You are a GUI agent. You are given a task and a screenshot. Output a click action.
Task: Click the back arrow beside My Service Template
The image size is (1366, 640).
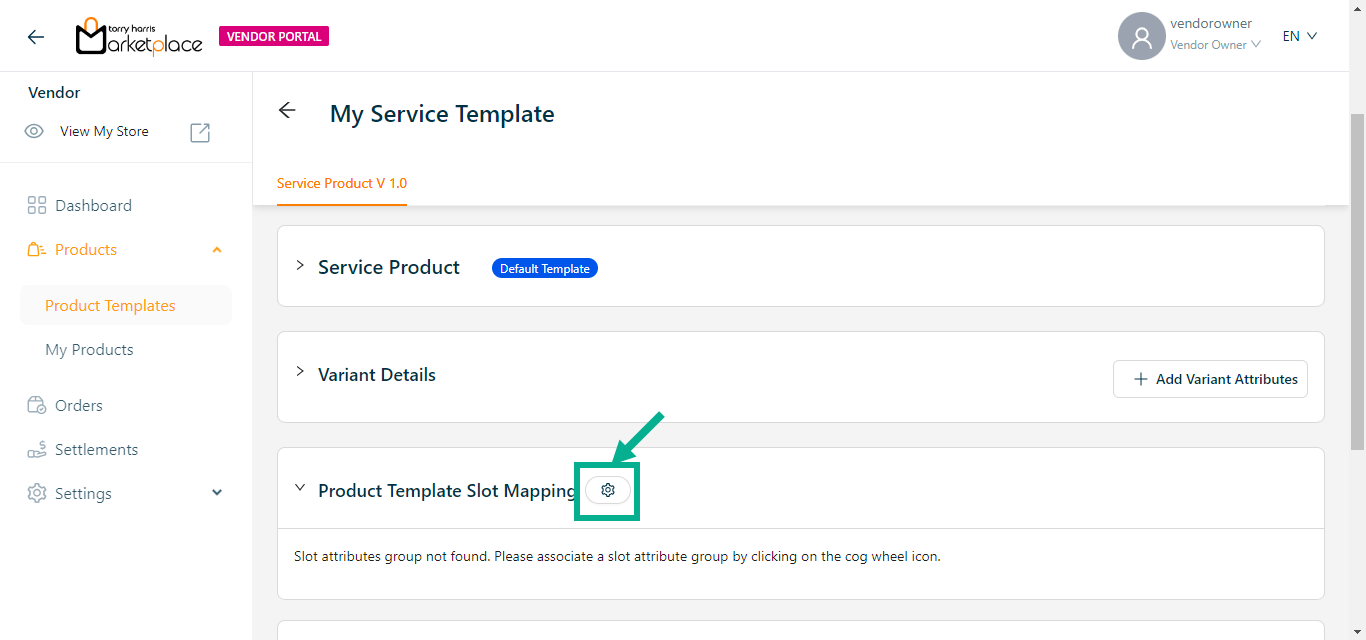(287, 111)
